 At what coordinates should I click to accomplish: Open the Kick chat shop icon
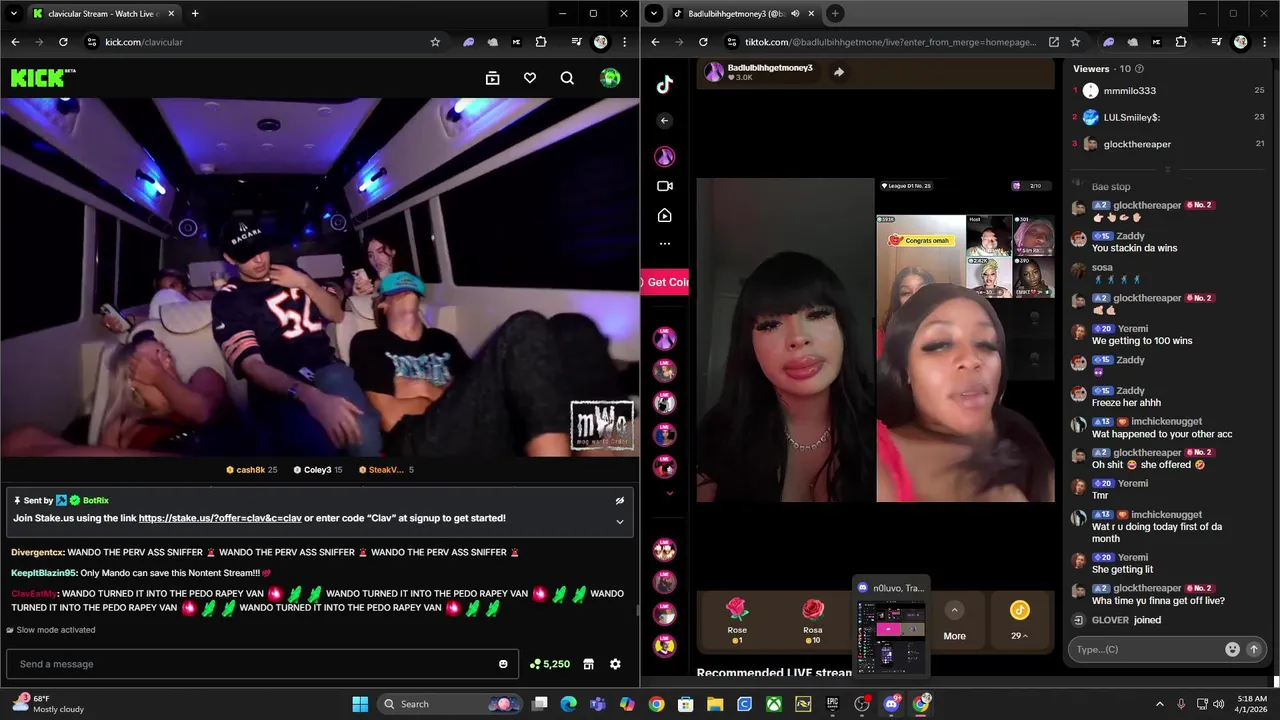click(589, 664)
